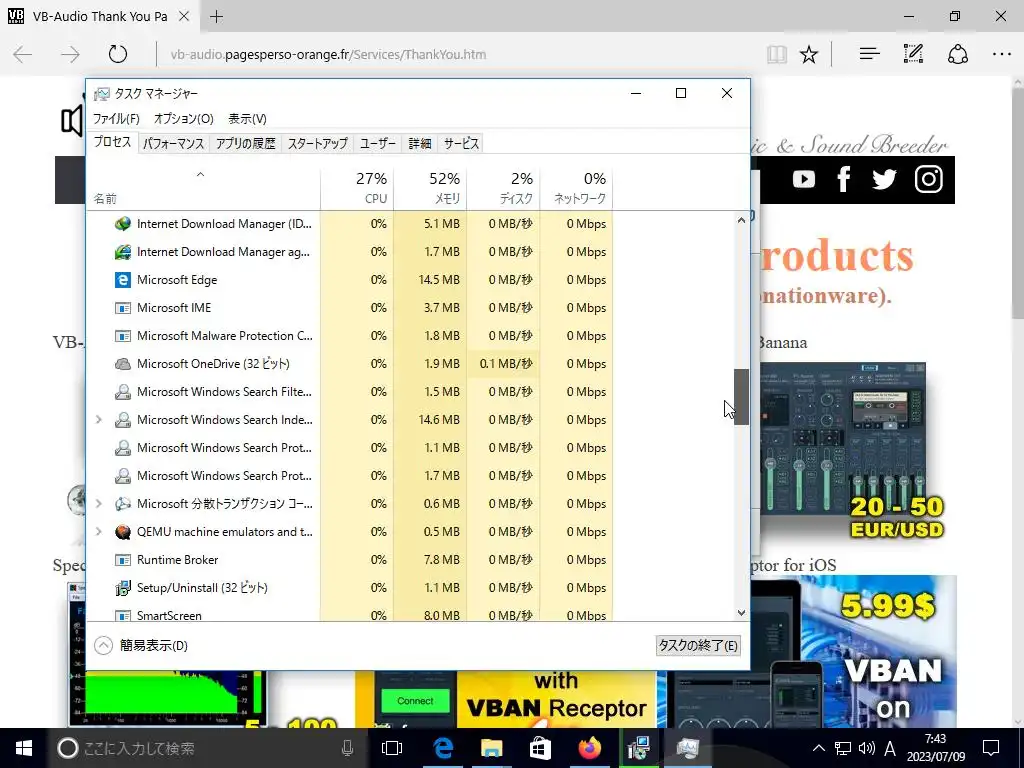
Task: Click the Microsoft OneDrive cloud icon
Action: (x=123, y=364)
